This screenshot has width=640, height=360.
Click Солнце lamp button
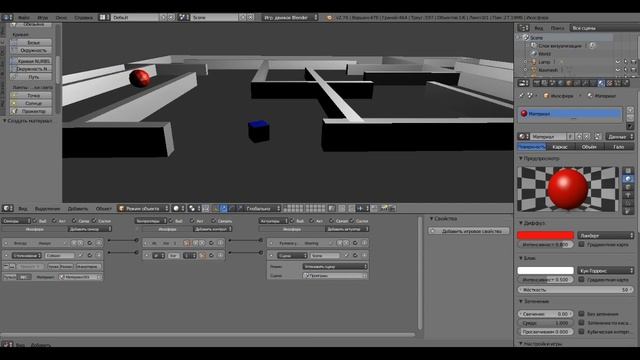pos(31,103)
